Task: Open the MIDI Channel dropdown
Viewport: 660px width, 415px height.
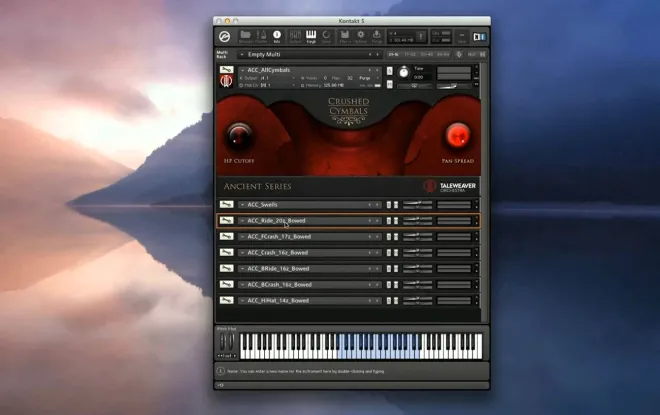Action: pyautogui.click(x=293, y=85)
